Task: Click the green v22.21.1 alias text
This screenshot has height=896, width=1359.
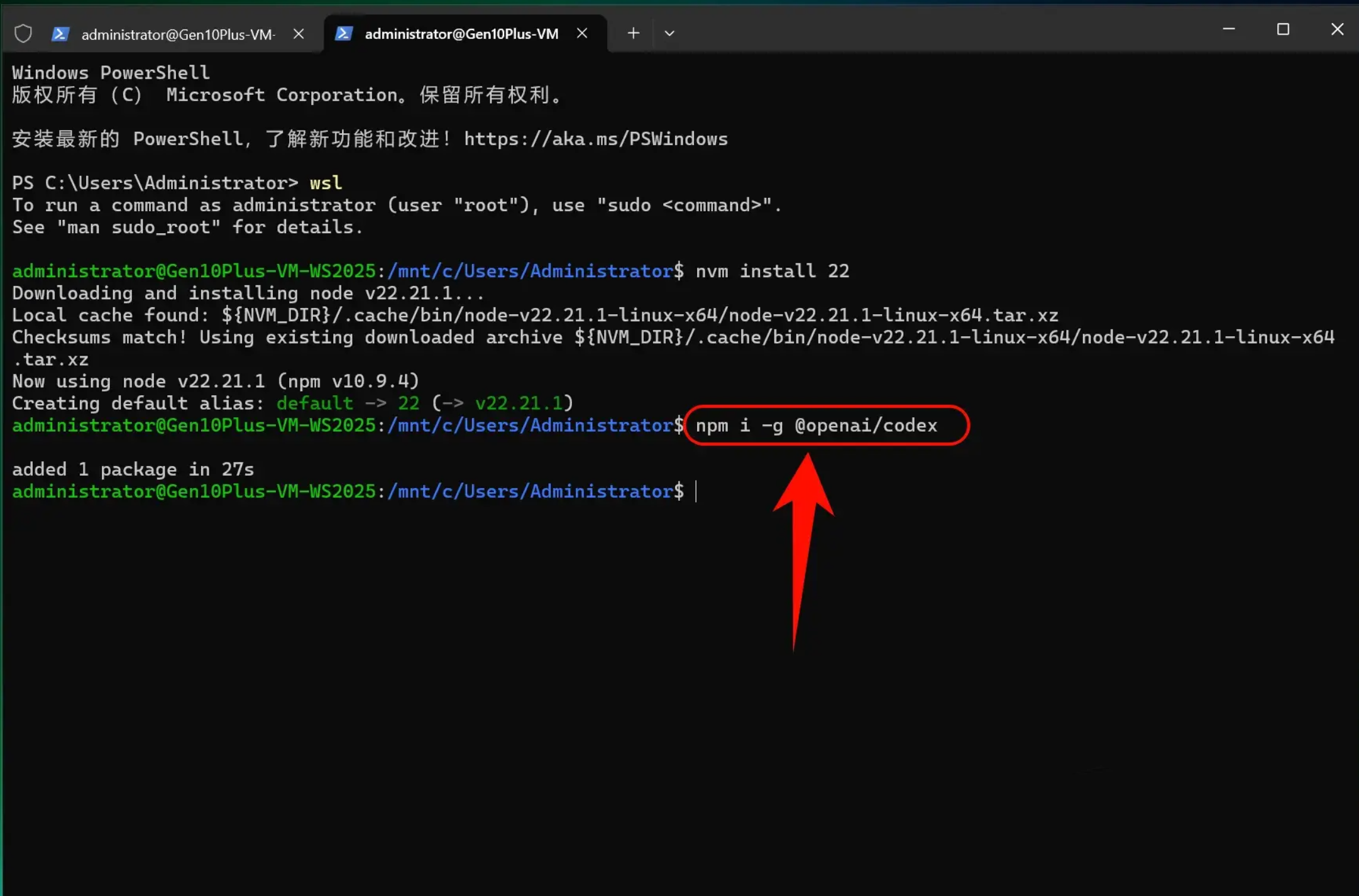Action: click(519, 403)
